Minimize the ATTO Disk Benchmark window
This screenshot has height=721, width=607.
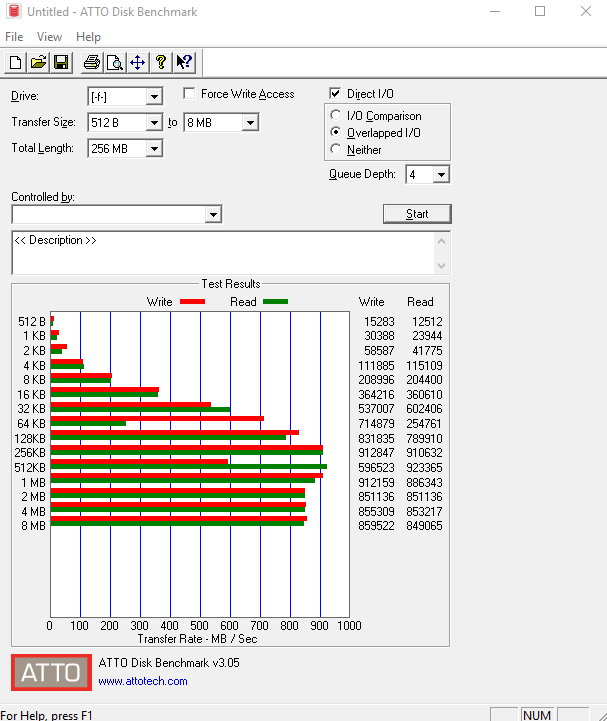495,11
